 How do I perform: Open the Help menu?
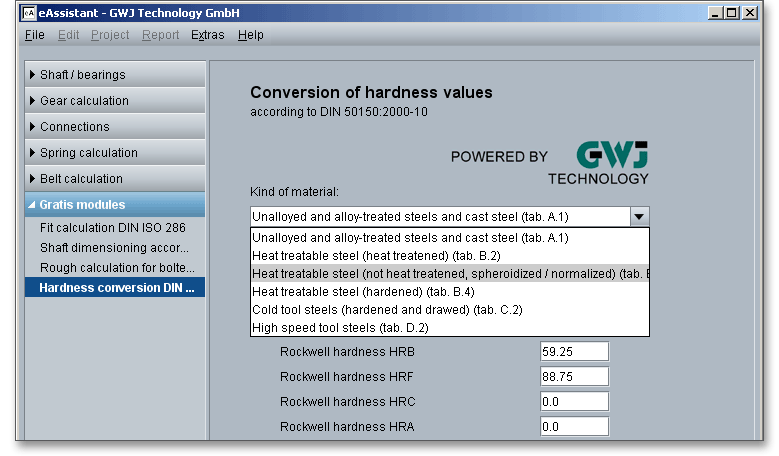251,35
